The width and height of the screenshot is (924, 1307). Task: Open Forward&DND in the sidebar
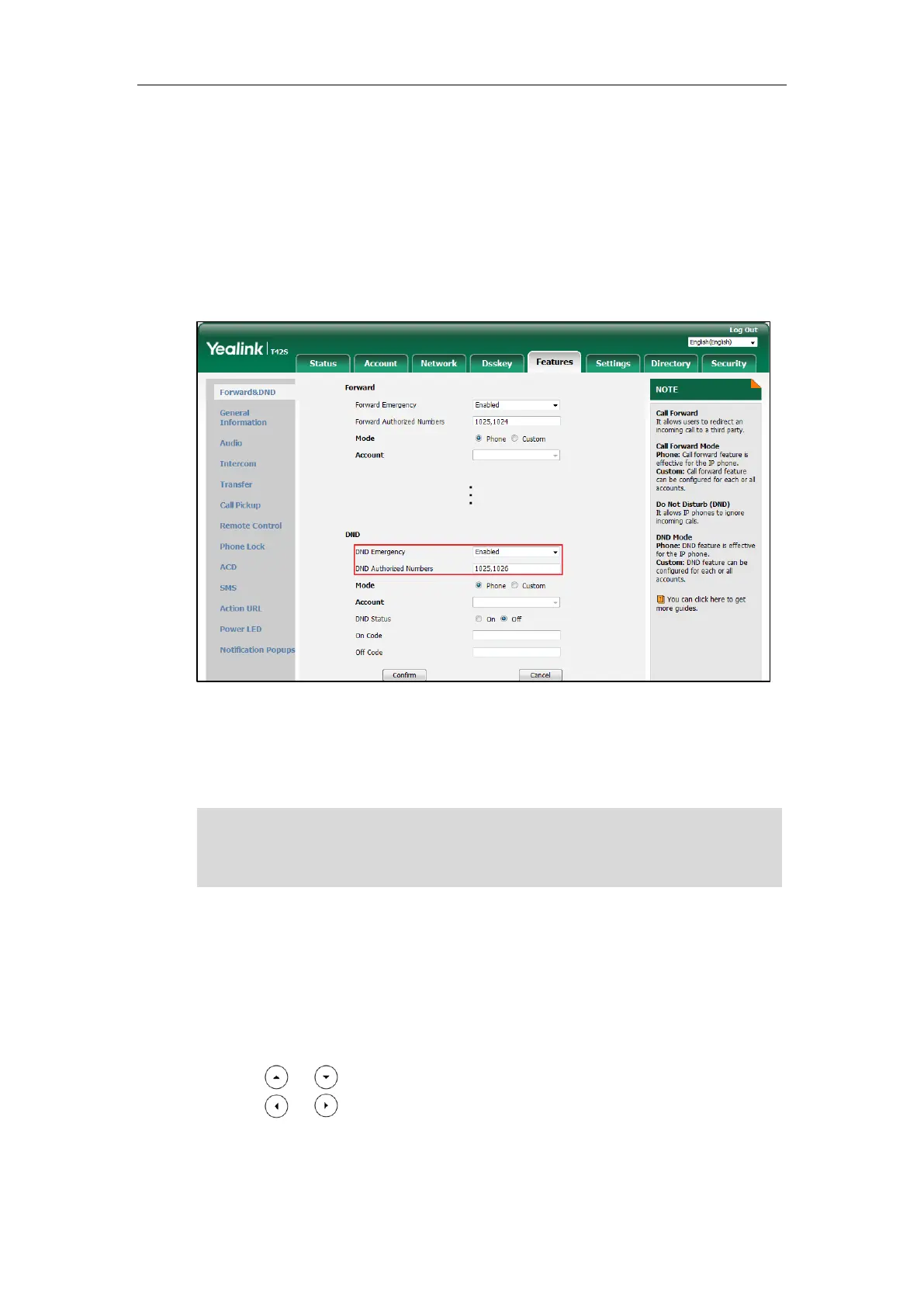tap(247, 392)
